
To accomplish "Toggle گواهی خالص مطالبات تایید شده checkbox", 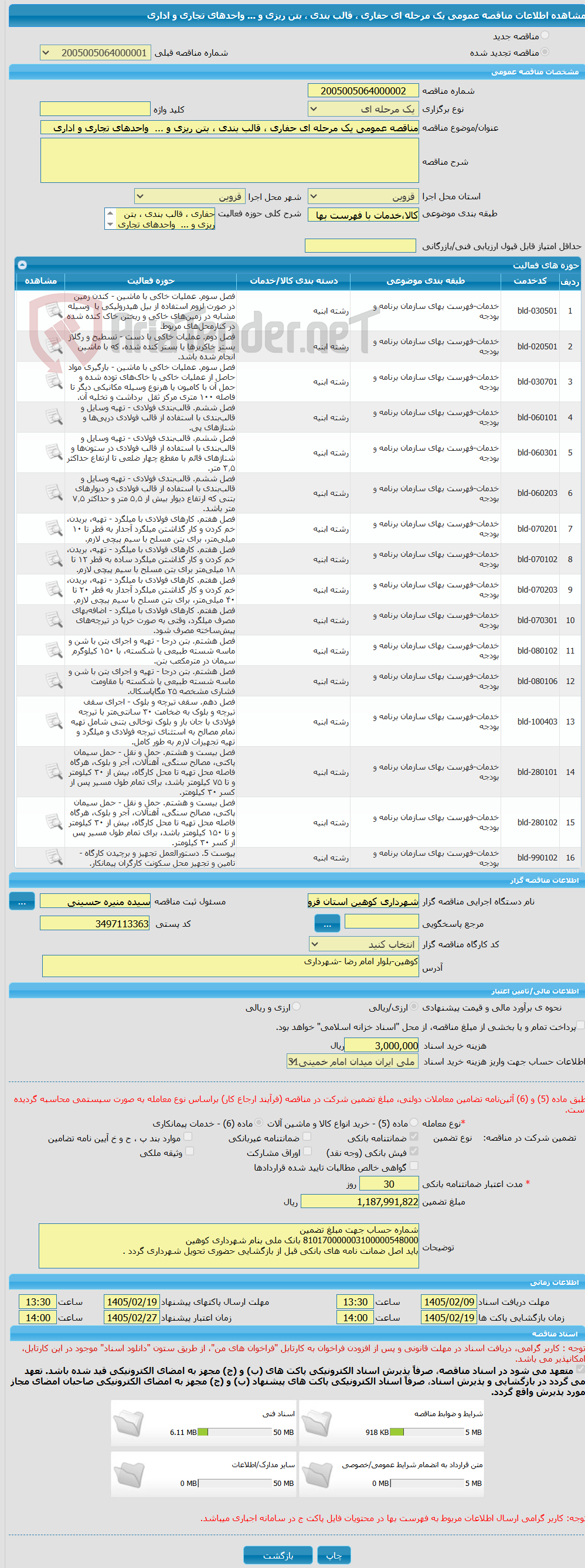I will pyautogui.click(x=414, y=1166).
